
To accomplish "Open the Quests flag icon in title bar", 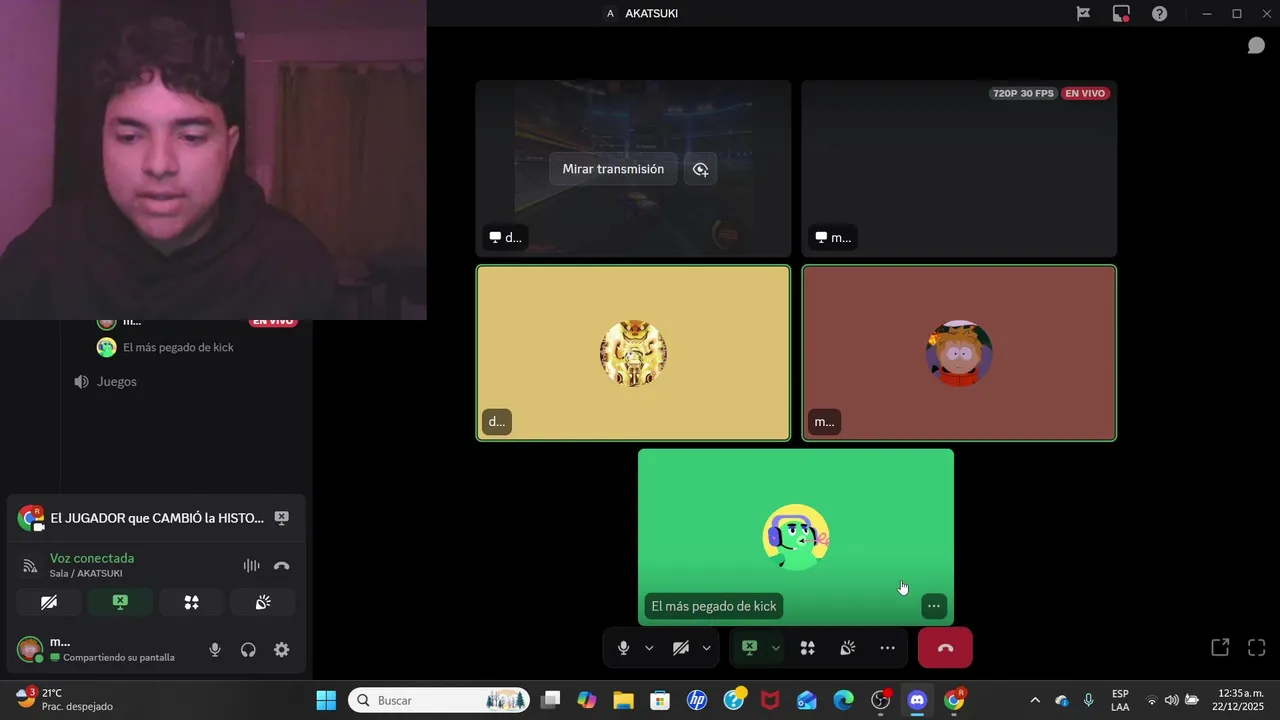I will (x=1083, y=14).
